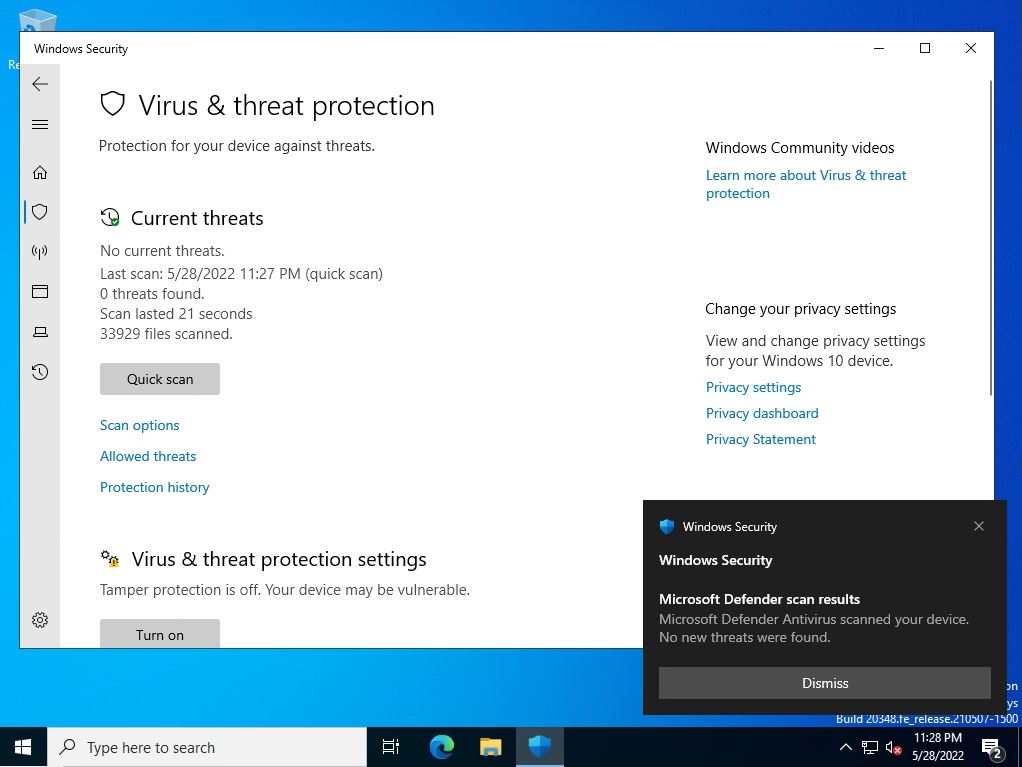1022x767 pixels.
Task: Click the 'Last scan: 5/28/2022 11:27 PM' line
Action: [241, 274]
